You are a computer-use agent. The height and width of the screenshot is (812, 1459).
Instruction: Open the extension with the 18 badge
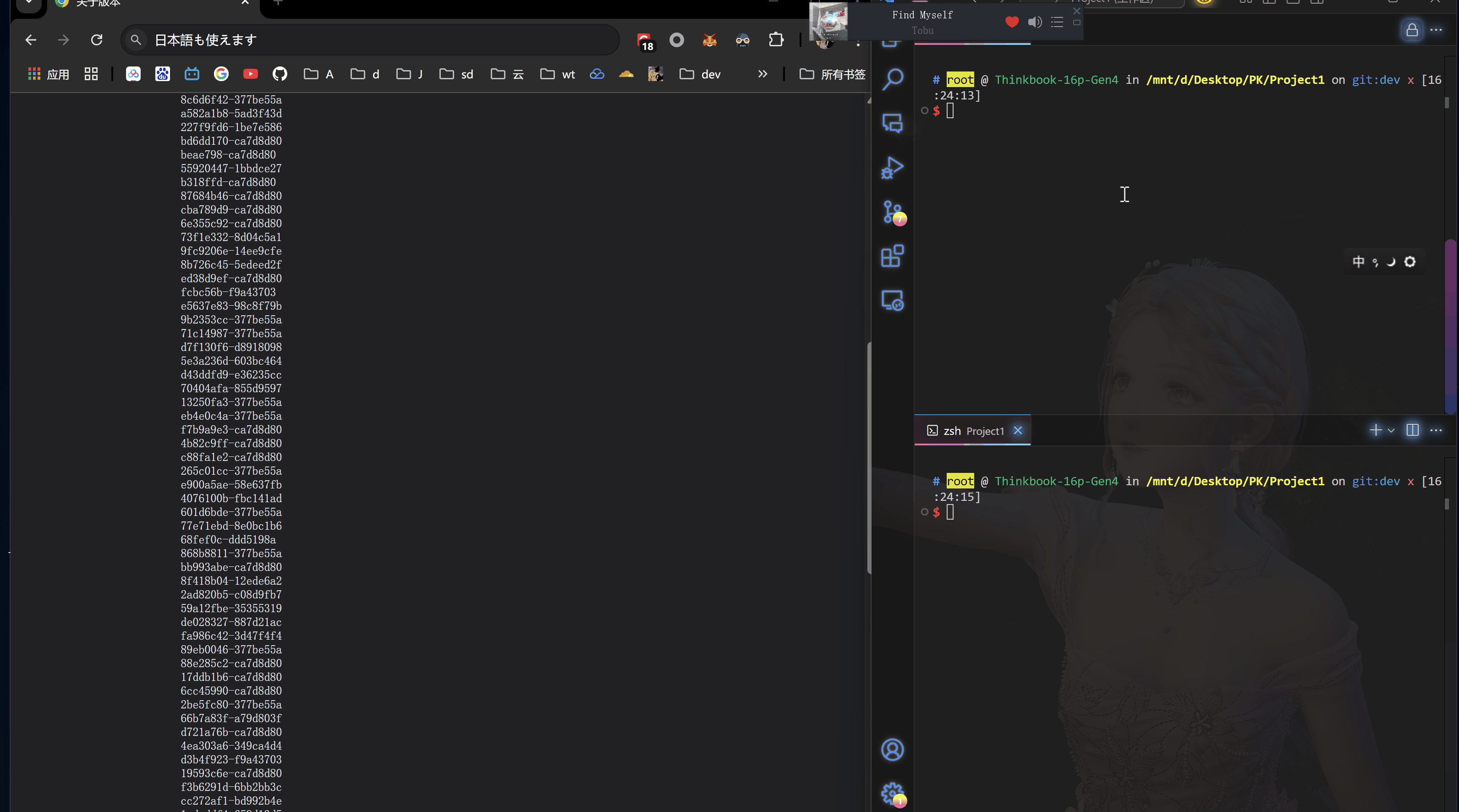click(x=645, y=41)
